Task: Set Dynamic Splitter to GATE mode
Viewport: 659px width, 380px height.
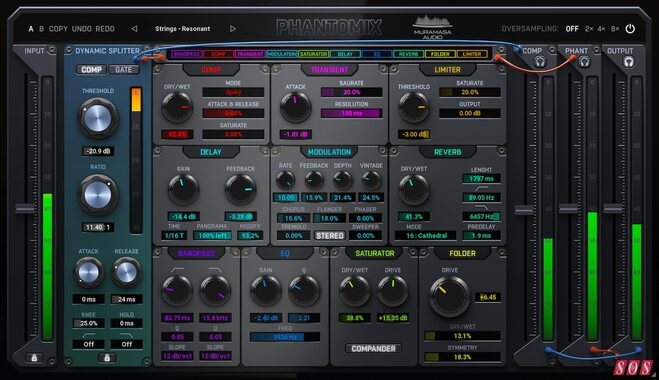Action: [124, 69]
